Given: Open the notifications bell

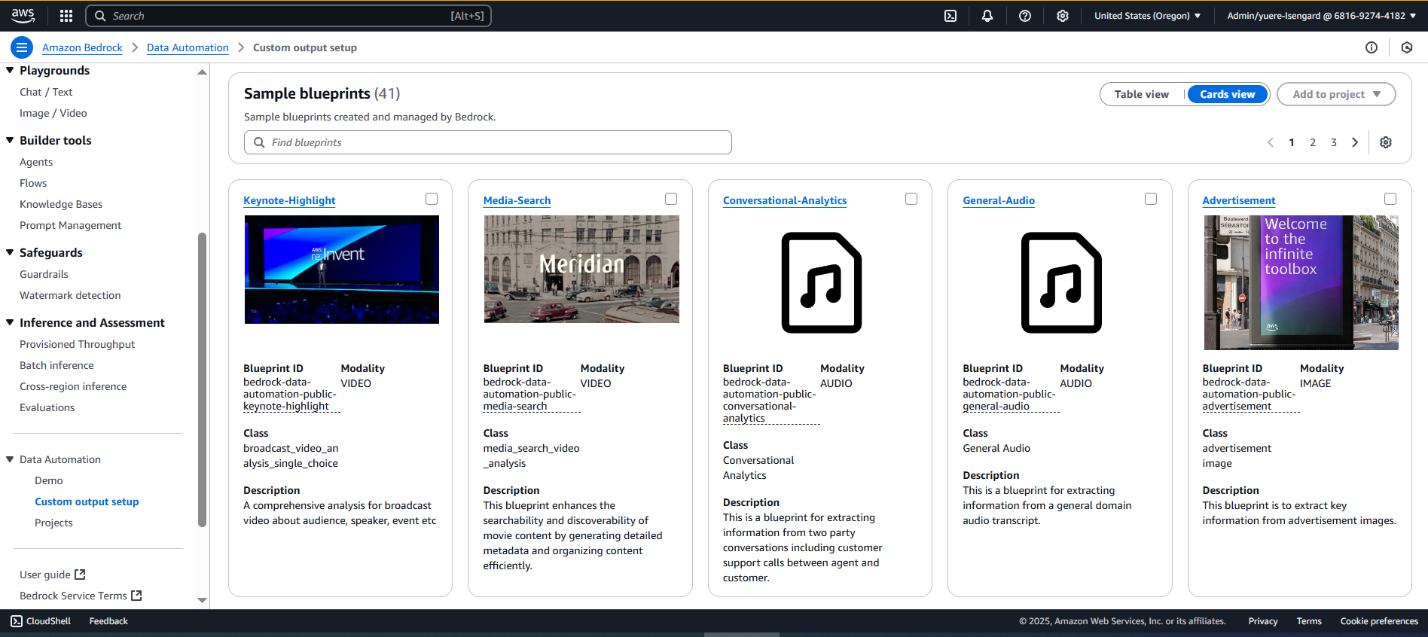Looking at the screenshot, I should tap(987, 16).
